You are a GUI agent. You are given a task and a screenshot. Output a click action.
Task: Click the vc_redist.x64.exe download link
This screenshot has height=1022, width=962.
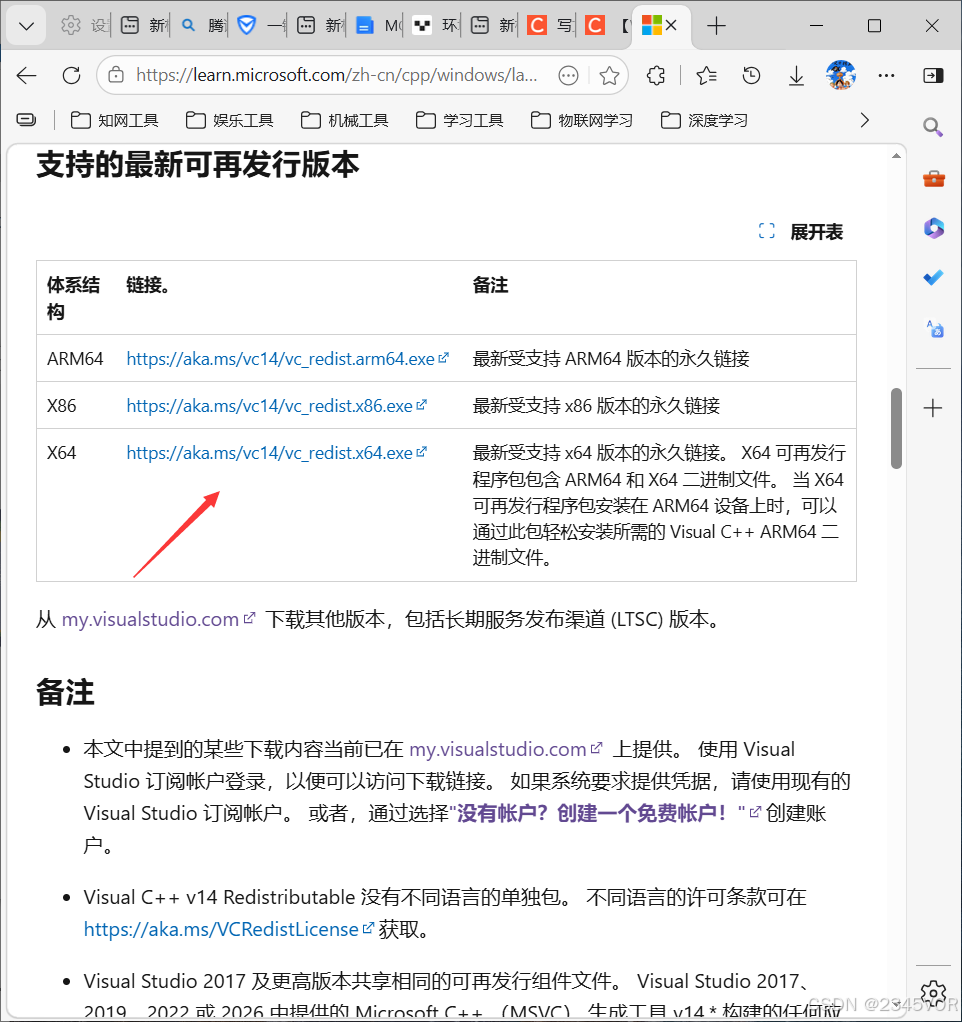[x=270, y=452]
